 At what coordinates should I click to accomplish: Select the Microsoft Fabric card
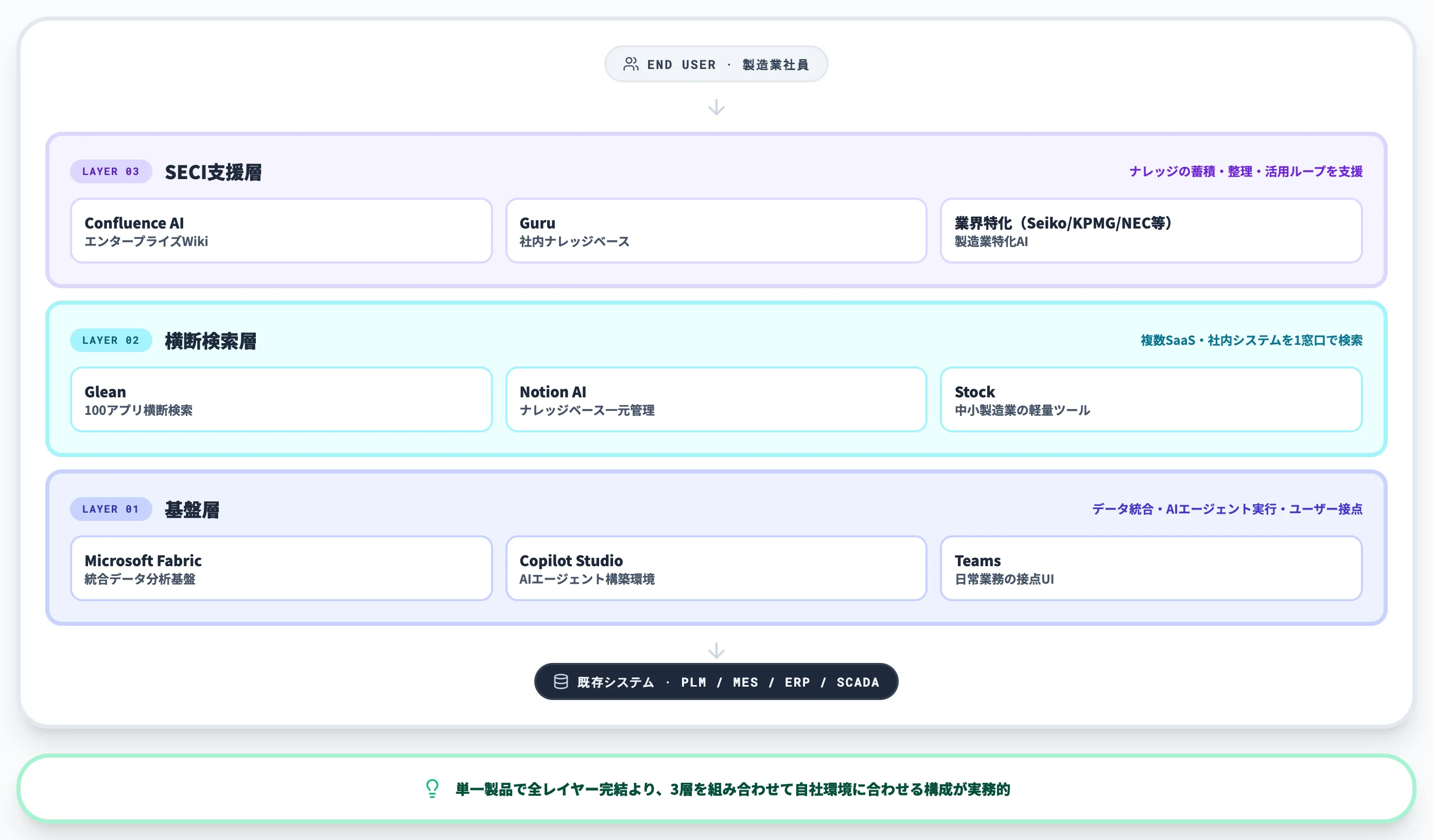coord(282,568)
